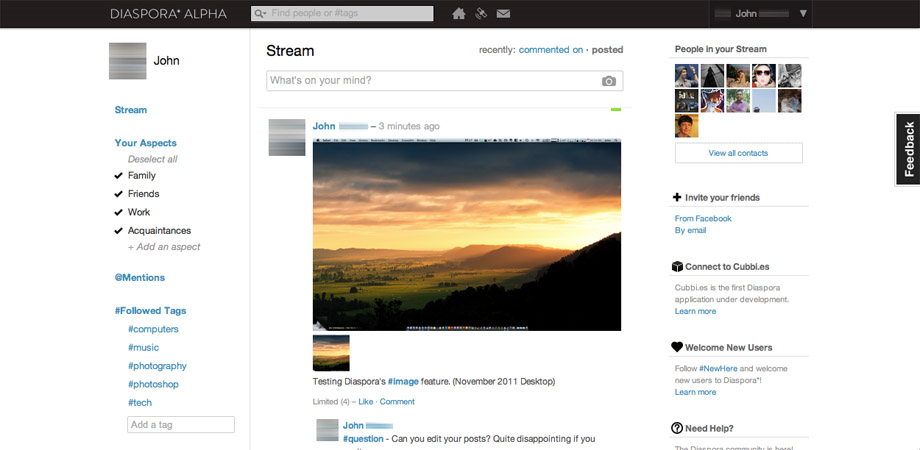Sort stream by recently commented on
This screenshot has height=450, width=920.
551,50
